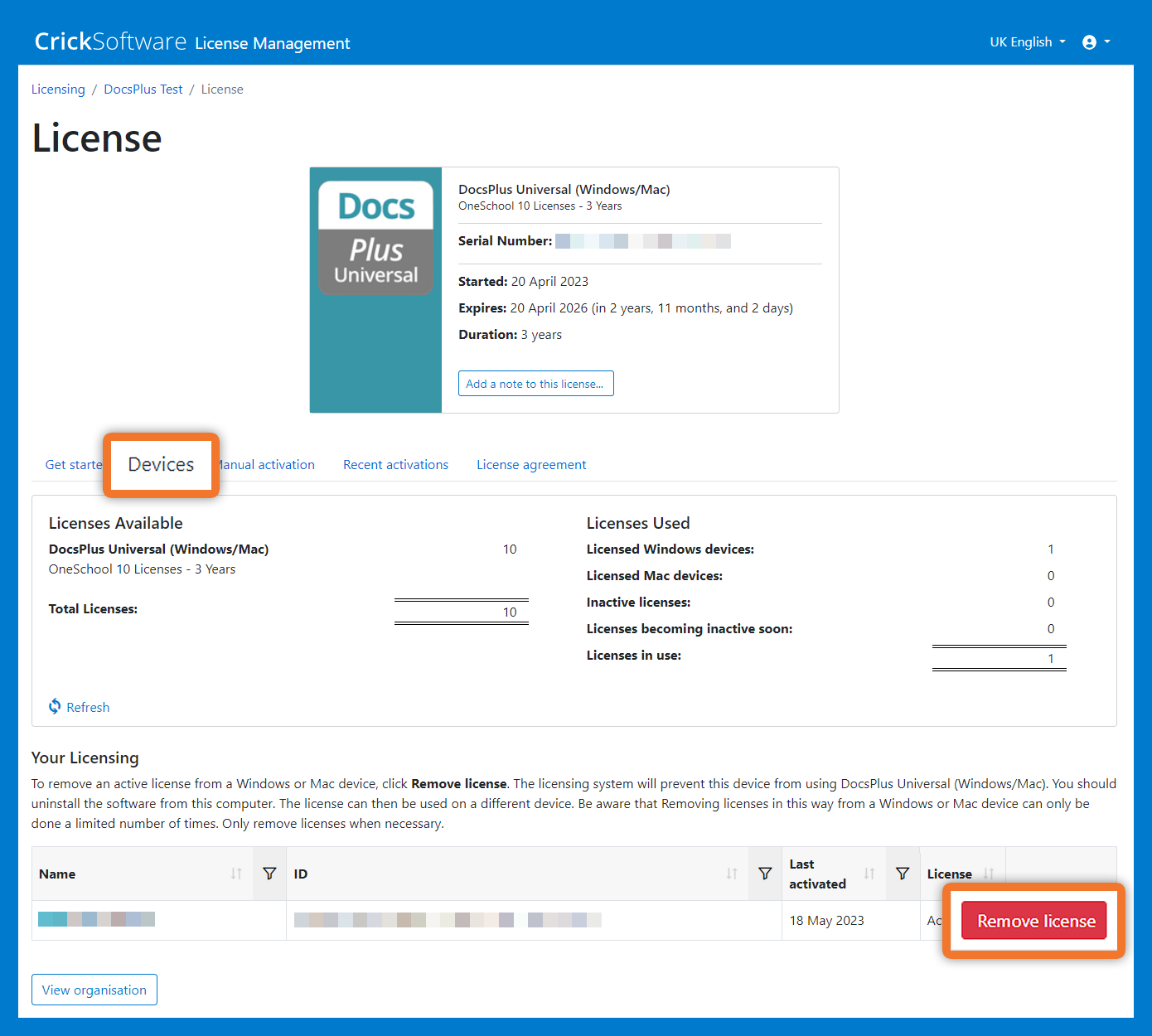
Task: Click the DocsPlus Universal product logo
Action: click(x=376, y=239)
